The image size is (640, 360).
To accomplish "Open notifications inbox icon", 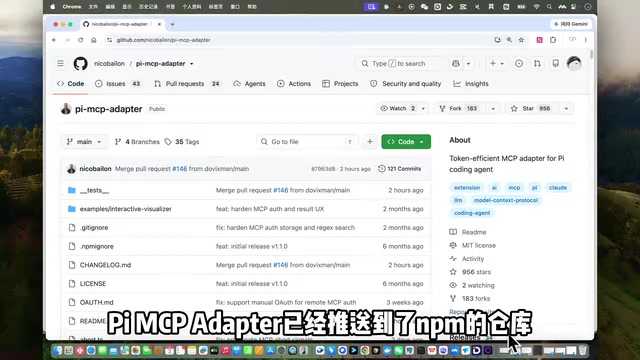I will [x=556, y=63].
